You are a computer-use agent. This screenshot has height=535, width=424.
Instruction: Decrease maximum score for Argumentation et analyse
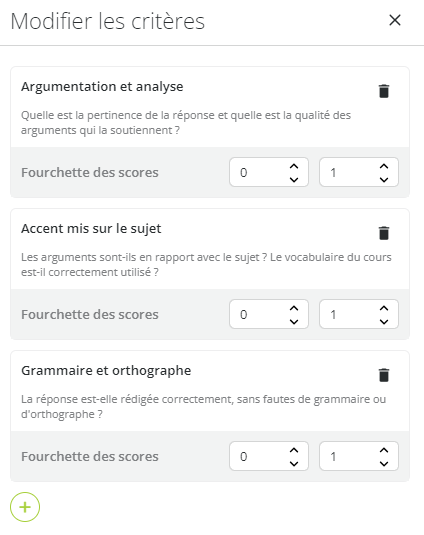pyautogui.click(x=384, y=179)
